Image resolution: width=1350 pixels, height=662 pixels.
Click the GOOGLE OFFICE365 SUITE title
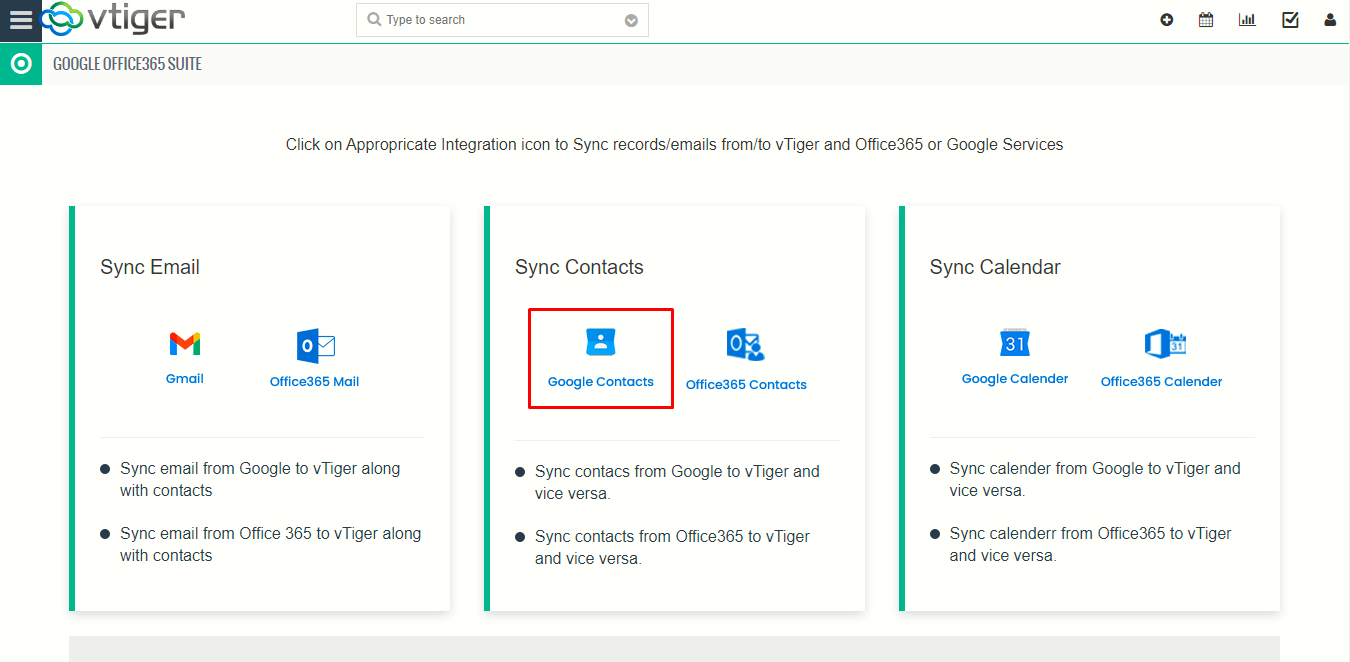(x=127, y=64)
